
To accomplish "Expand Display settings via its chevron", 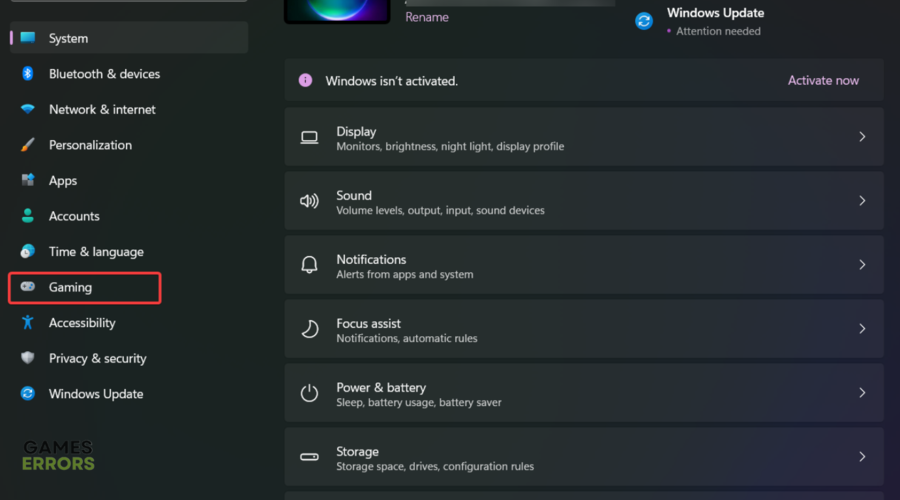I will pyautogui.click(x=862, y=137).
